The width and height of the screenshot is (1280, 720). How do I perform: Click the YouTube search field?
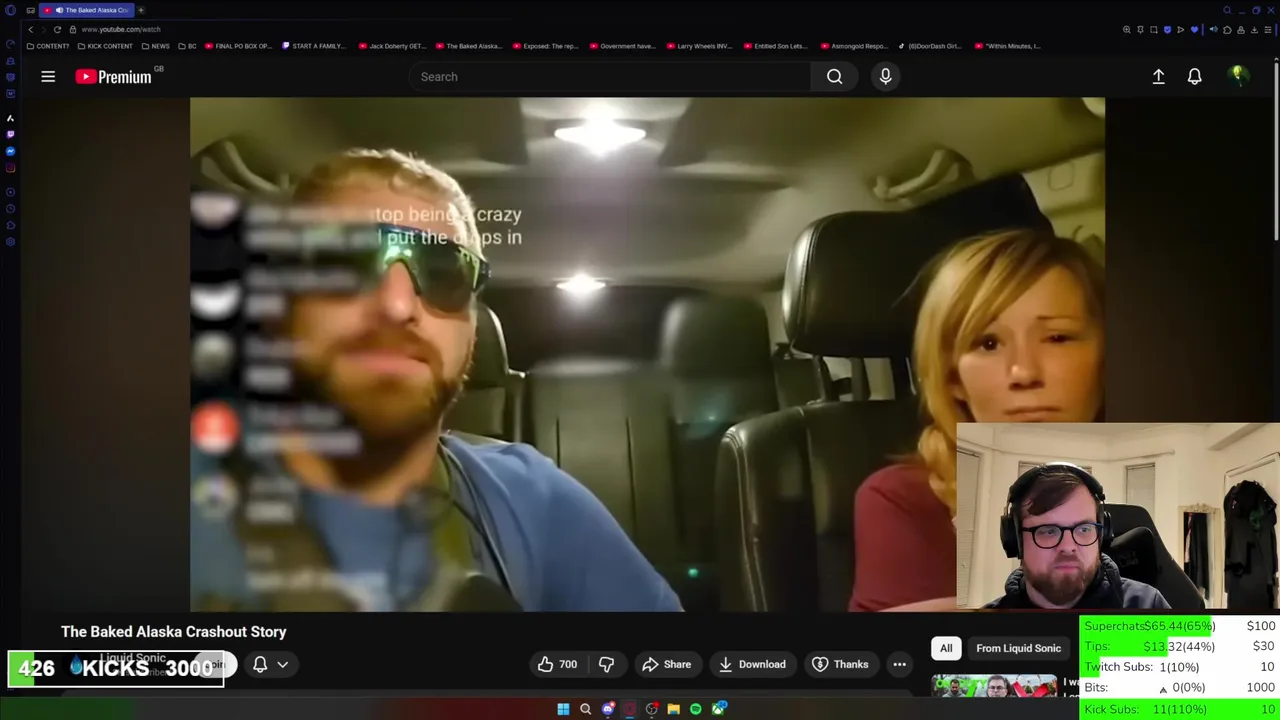(x=610, y=76)
